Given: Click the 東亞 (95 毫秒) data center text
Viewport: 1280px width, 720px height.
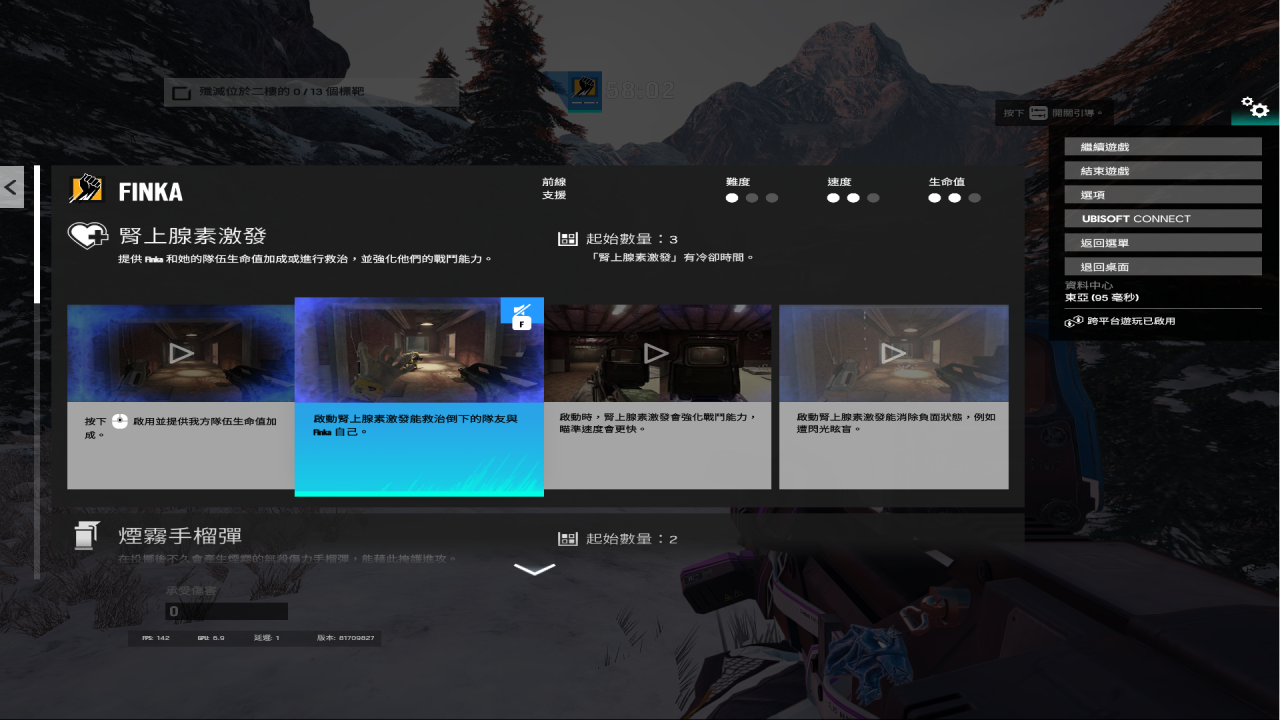Looking at the screenshot, I should pos(1102,297).
